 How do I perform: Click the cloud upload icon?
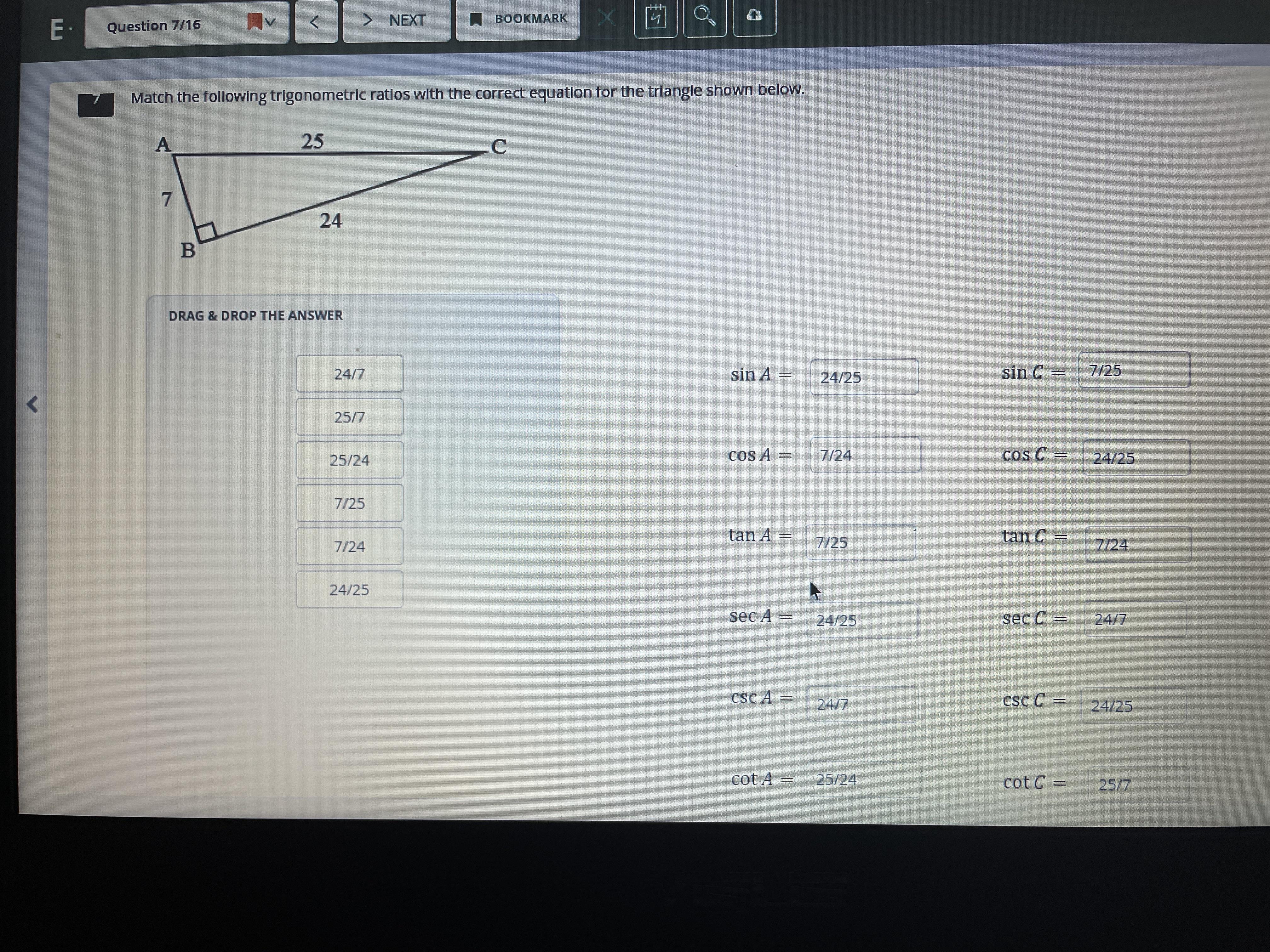[x=754, y=16]
